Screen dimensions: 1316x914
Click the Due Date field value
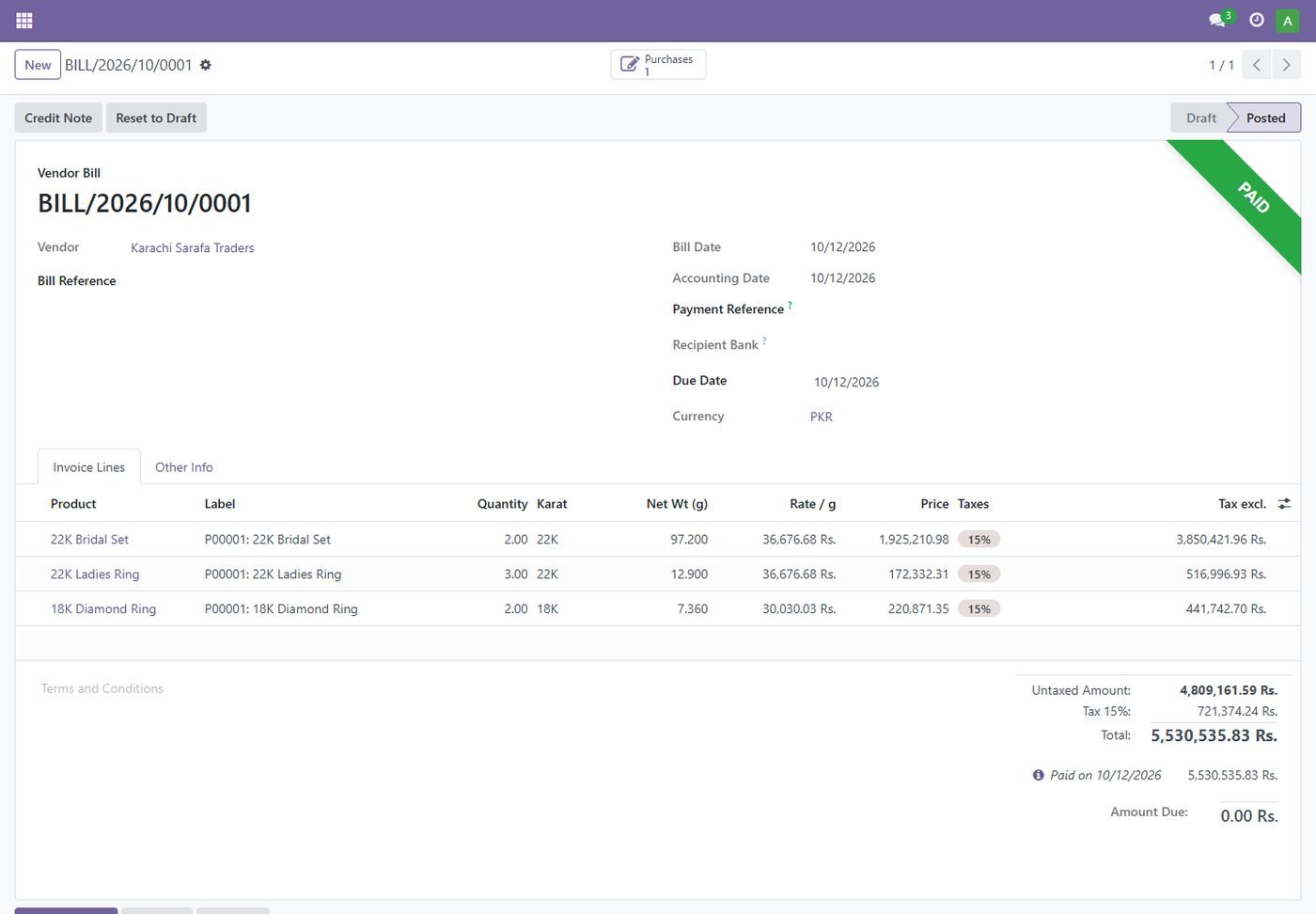tap(846, 383)
